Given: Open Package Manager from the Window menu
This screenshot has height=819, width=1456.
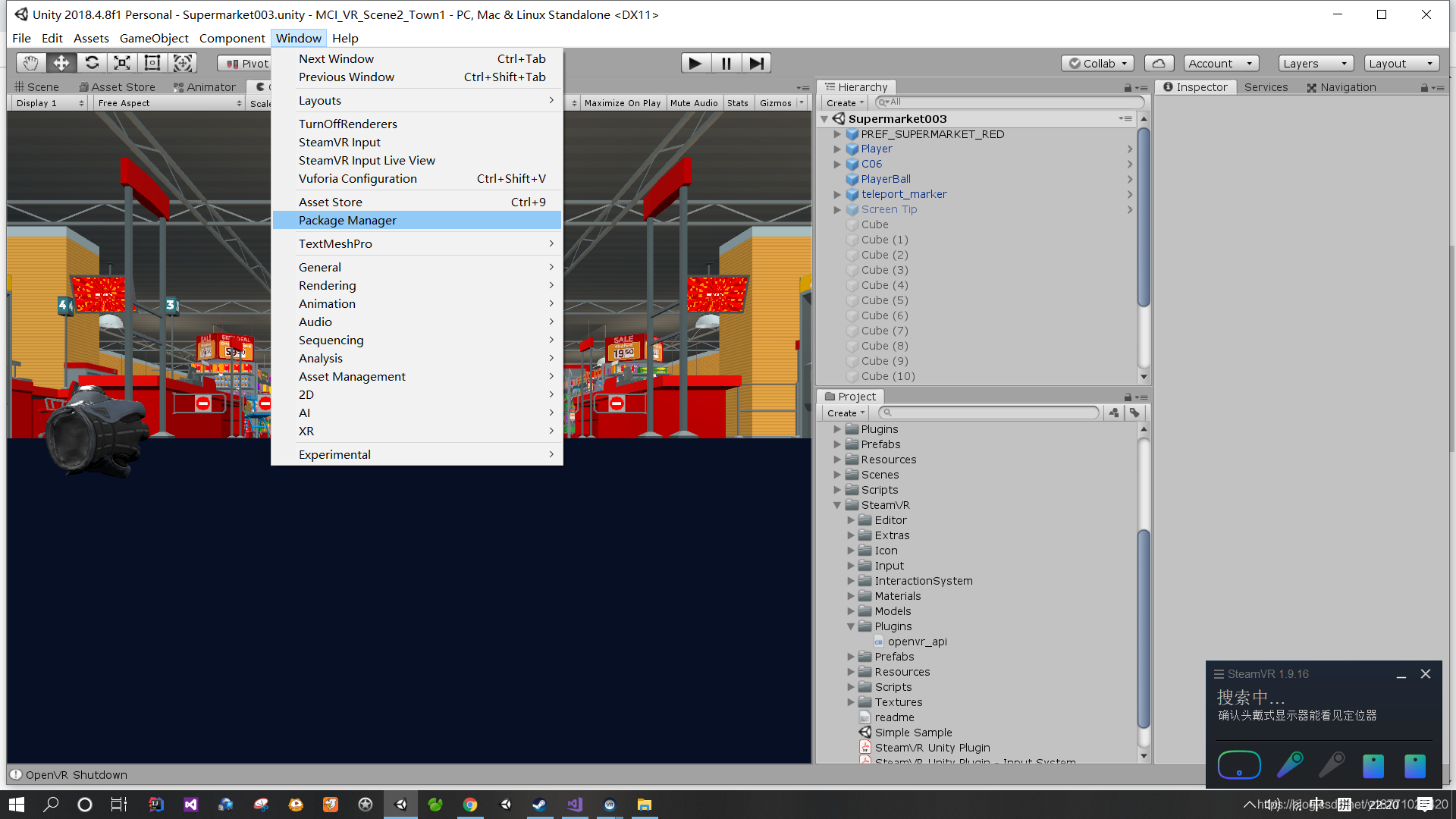Looking at the screenshot, I should pos(347,220).
